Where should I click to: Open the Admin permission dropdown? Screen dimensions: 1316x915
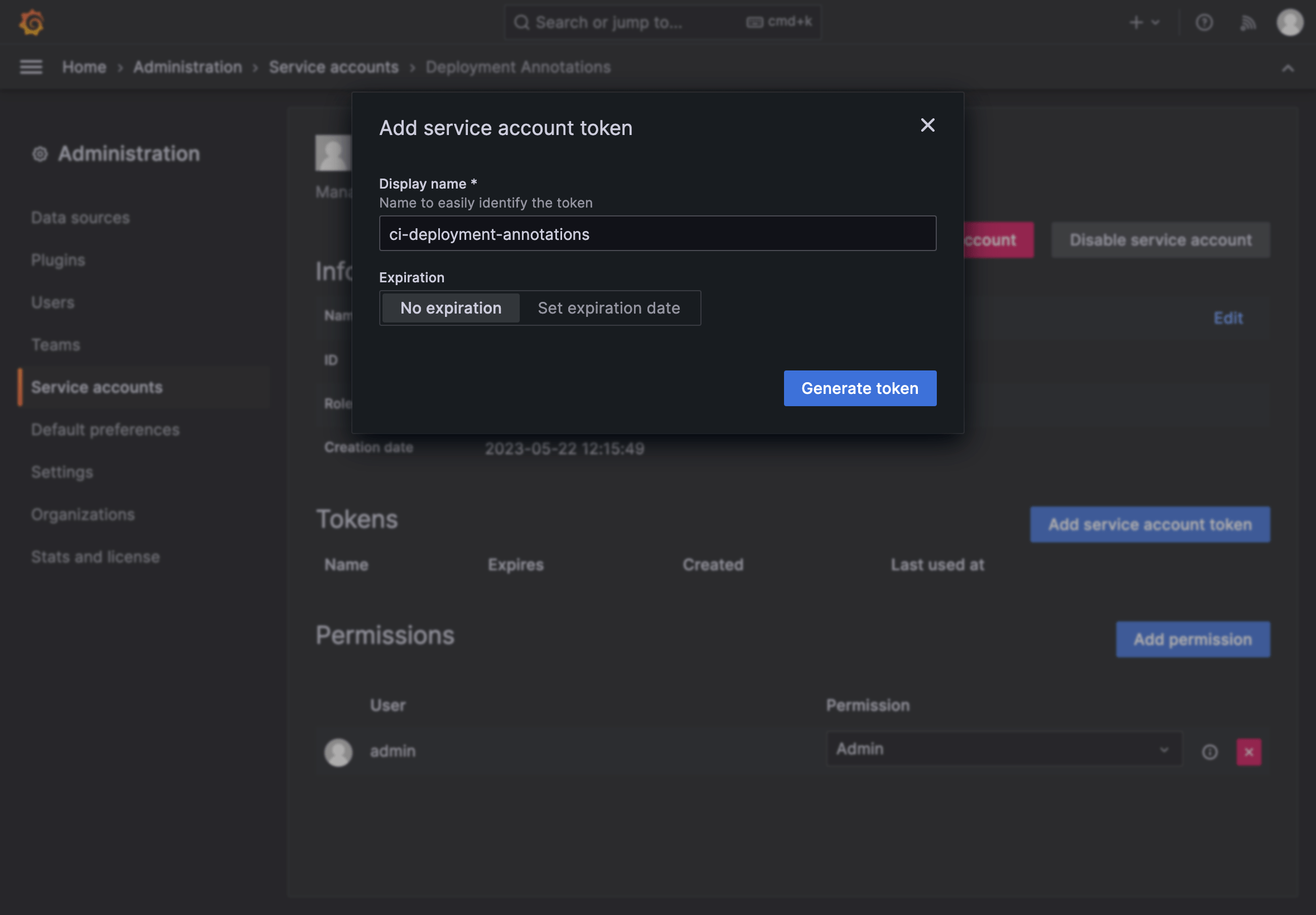1003,749
